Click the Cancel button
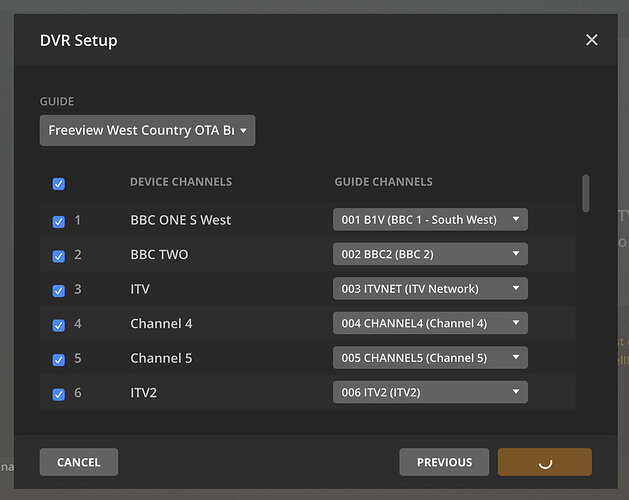The width and height of the screenshot is (629, 500). (79, 462)
